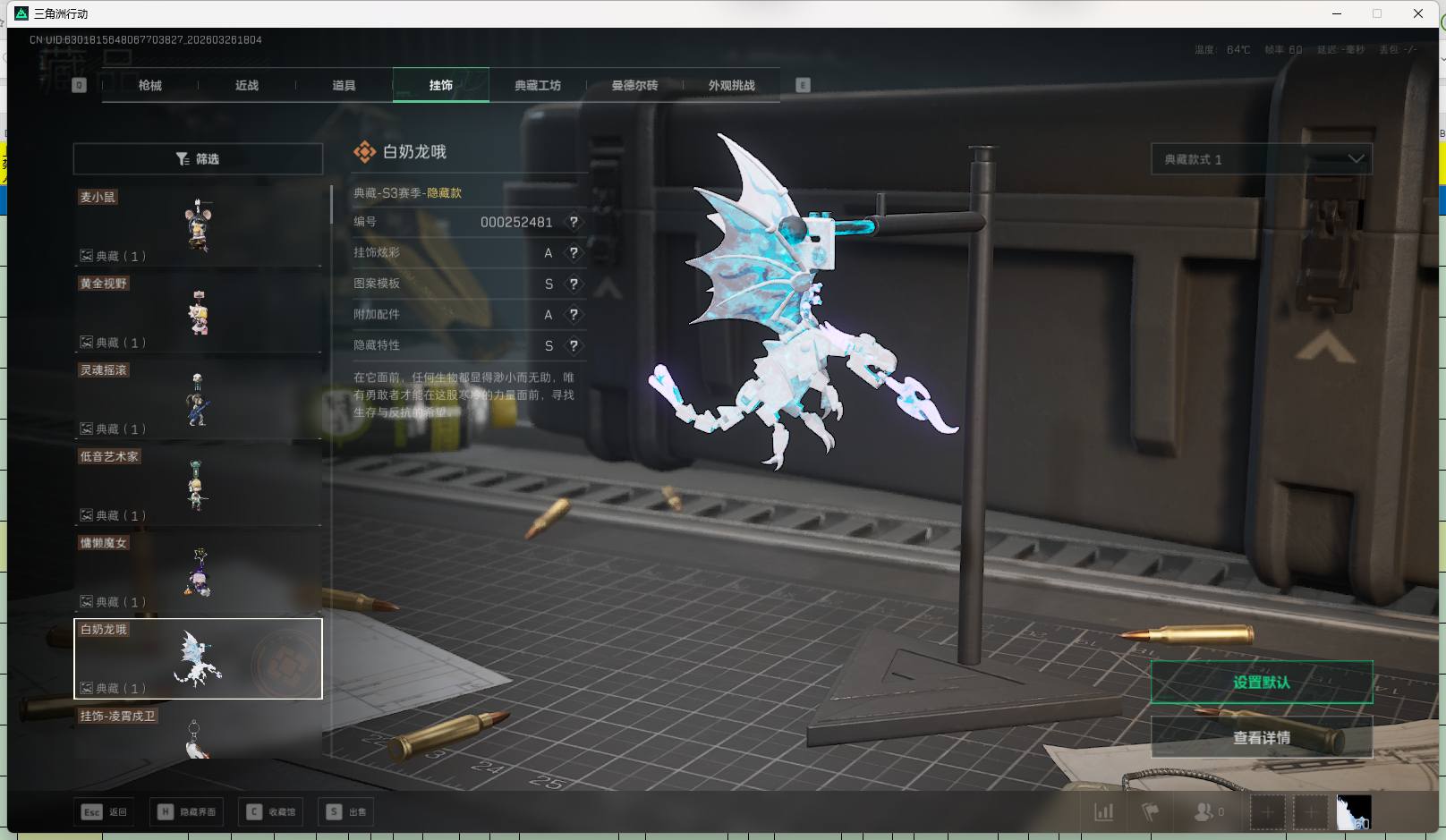The width and height of the screenshot is (1446, 840).
Task: Click the question mark beside 挂饰炫彩
Action: click(x=574, y=253)
